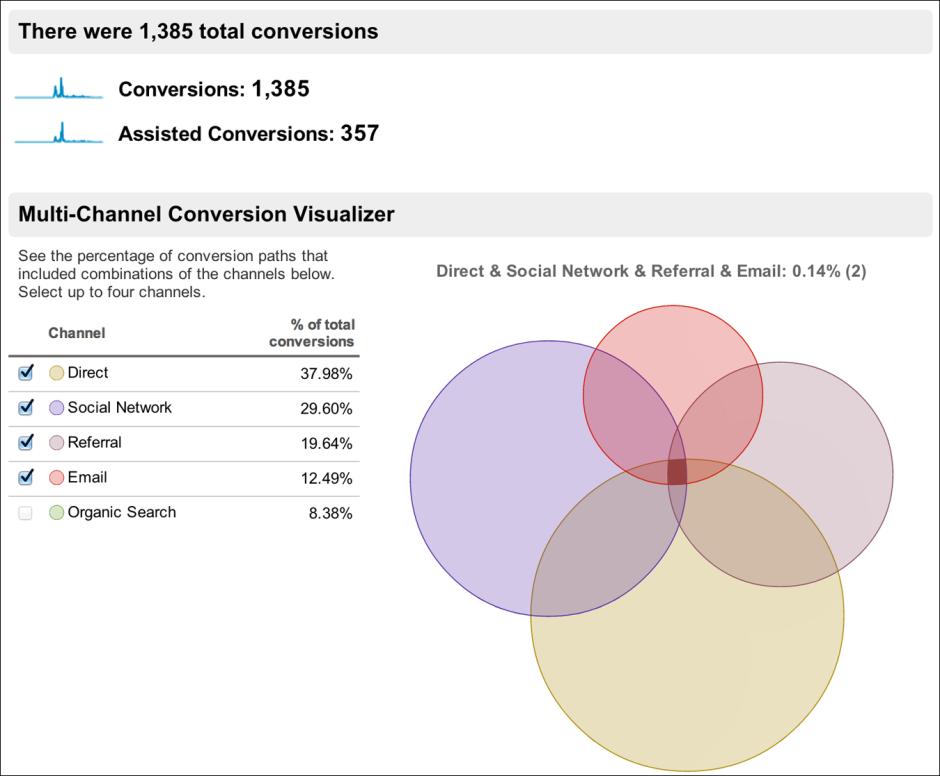Click the red Email color dot
This screenshot has width=940, height=776.
pyautogui.click(x=57, y=478)
